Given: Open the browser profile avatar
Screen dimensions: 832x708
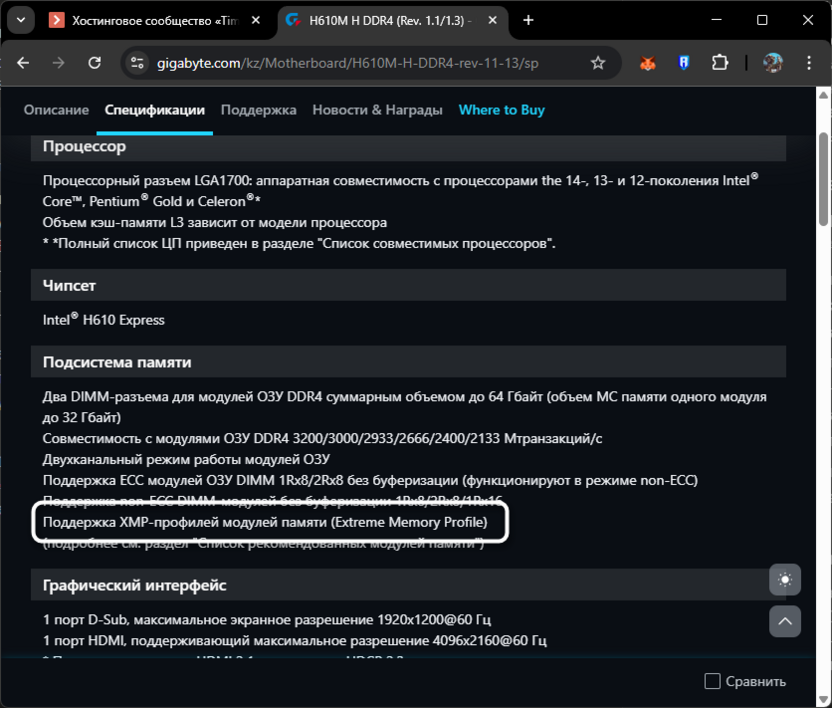Looking at the screenshot, I should (x=771, y=62).
